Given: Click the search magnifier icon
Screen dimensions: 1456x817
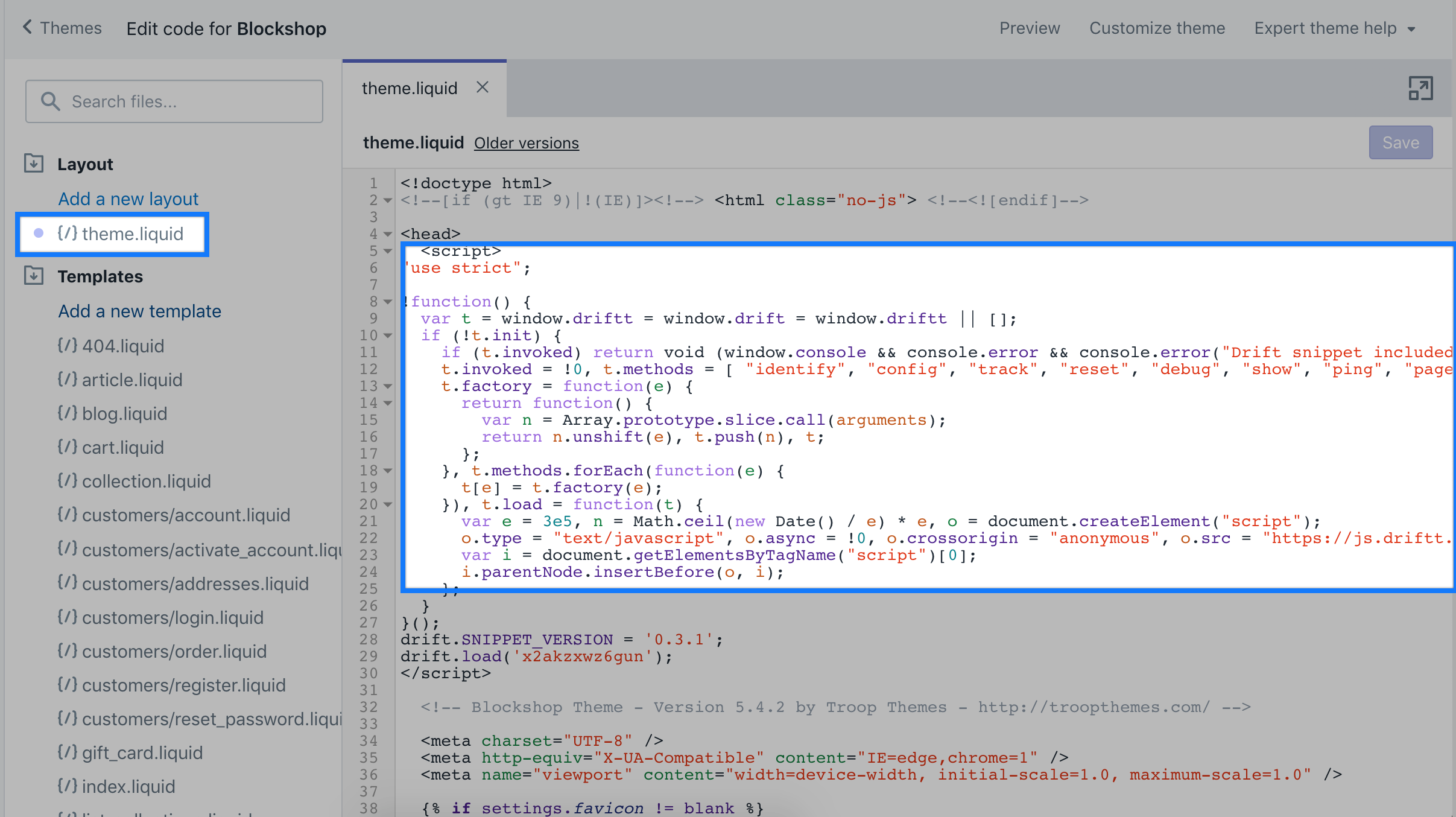Looking at the screenshot, I should pyautogui.click(x=50, y=101).
